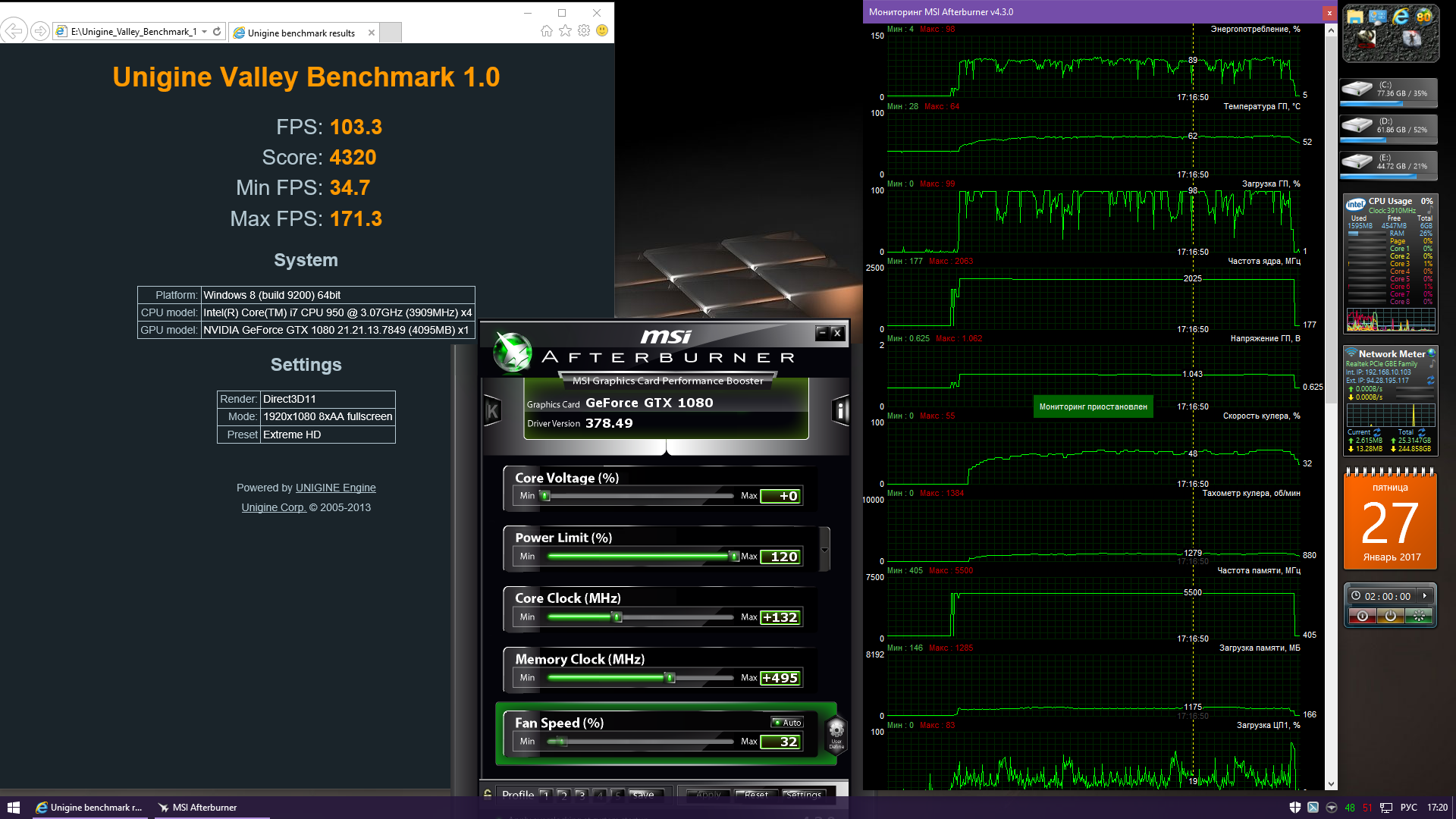Click the Core Clock slider handle
The image size is (1456, 819).
(x=617, y=617)
